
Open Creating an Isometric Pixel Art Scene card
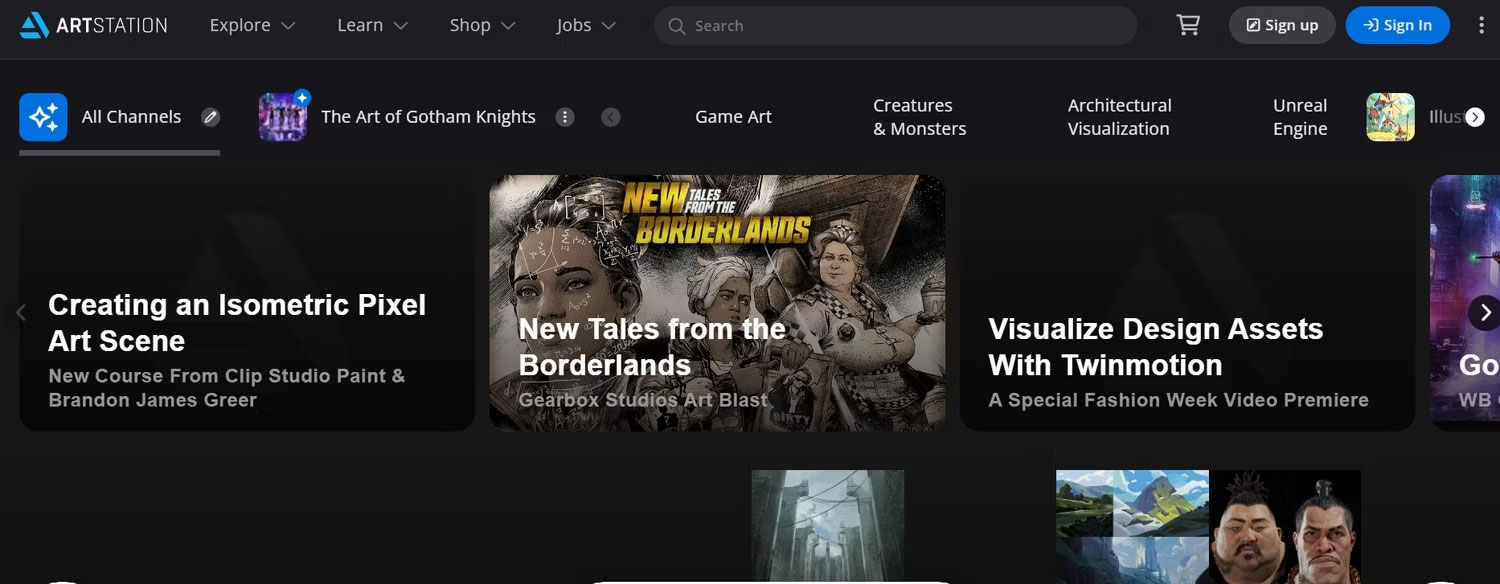point(247,303)
